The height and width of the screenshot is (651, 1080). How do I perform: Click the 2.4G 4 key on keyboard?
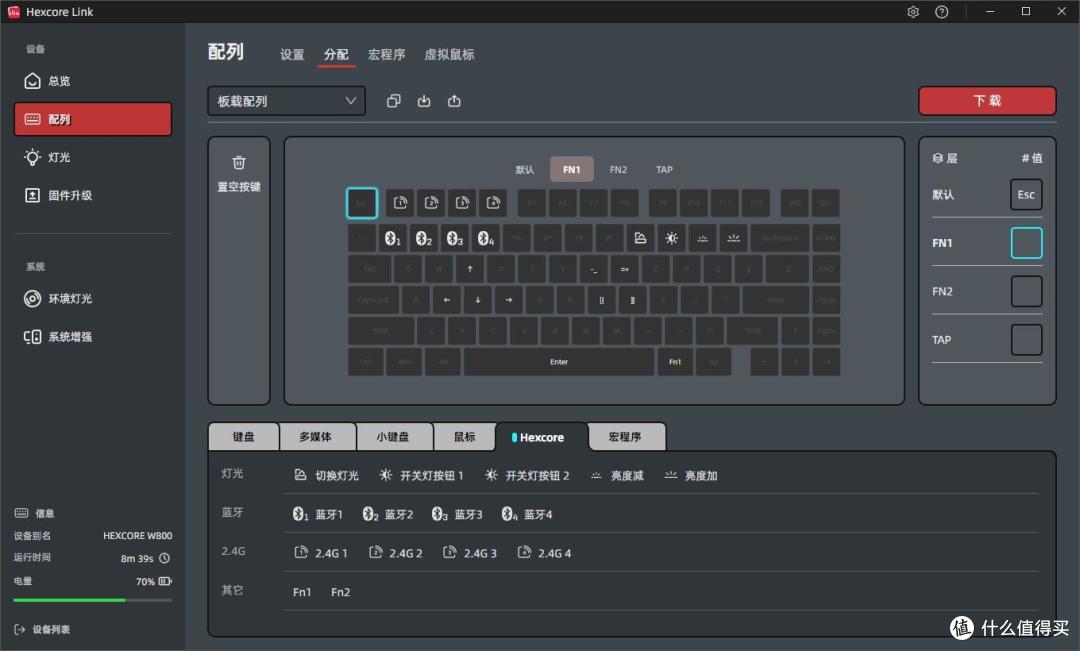pyautogui.click(x=493, y=203)
